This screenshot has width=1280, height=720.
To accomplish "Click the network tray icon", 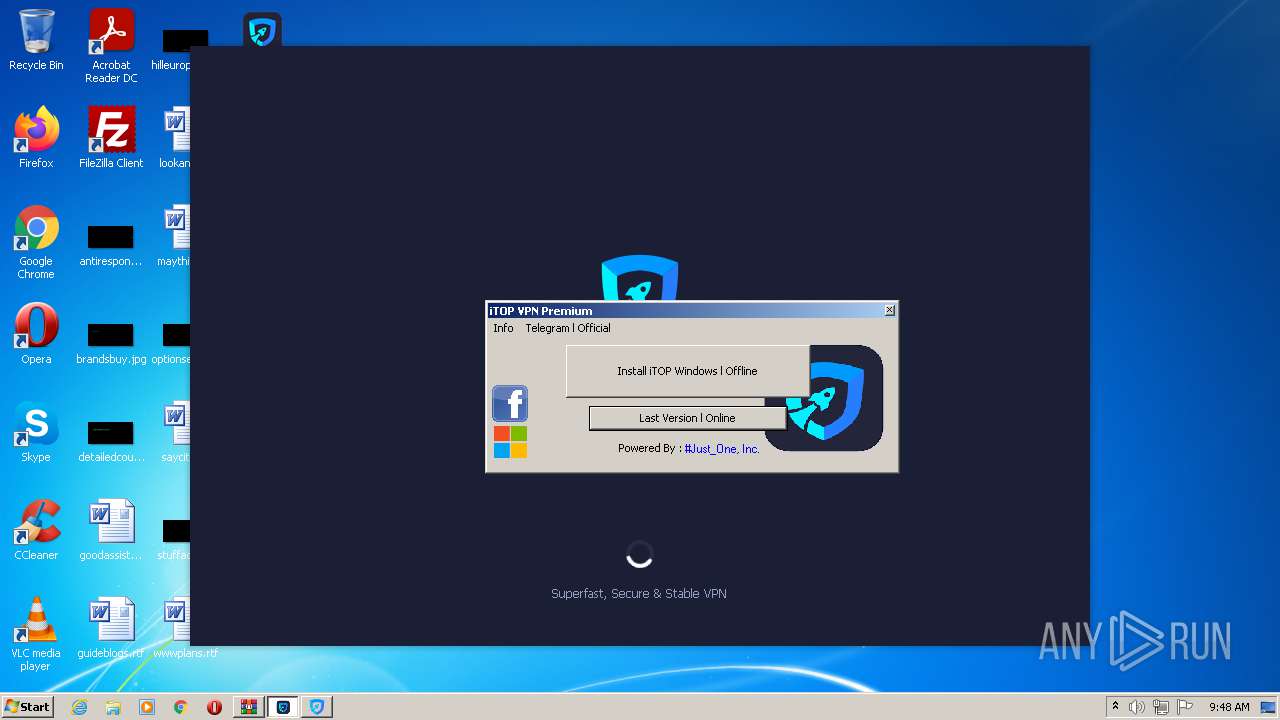I will [1161, 707].
